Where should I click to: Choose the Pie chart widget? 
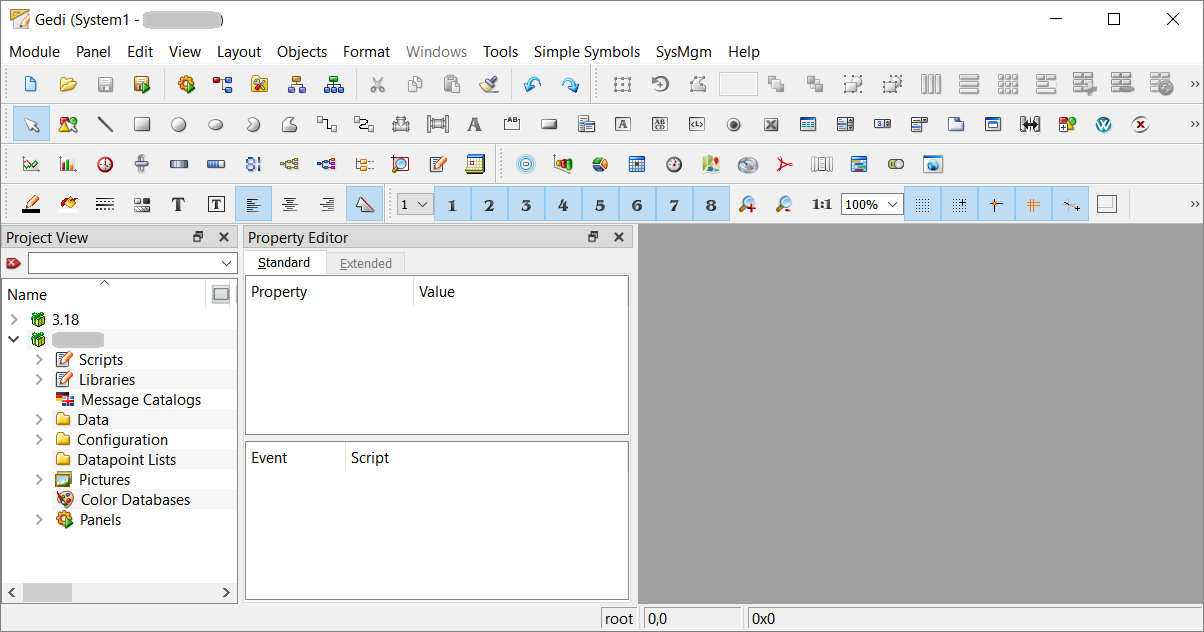click(600, 164)
